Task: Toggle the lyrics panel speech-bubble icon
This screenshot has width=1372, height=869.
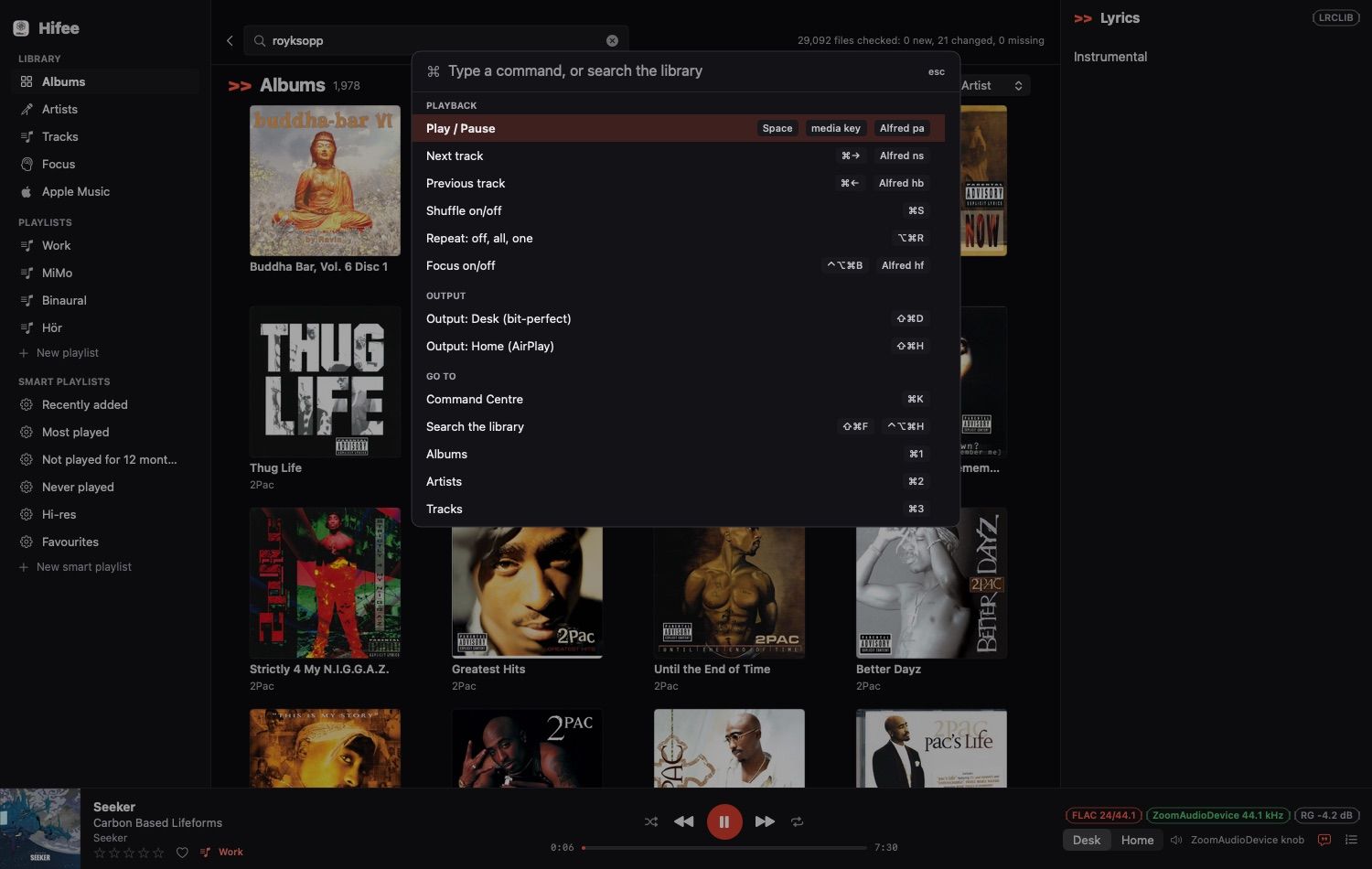Action: [x=1324, y=840]
